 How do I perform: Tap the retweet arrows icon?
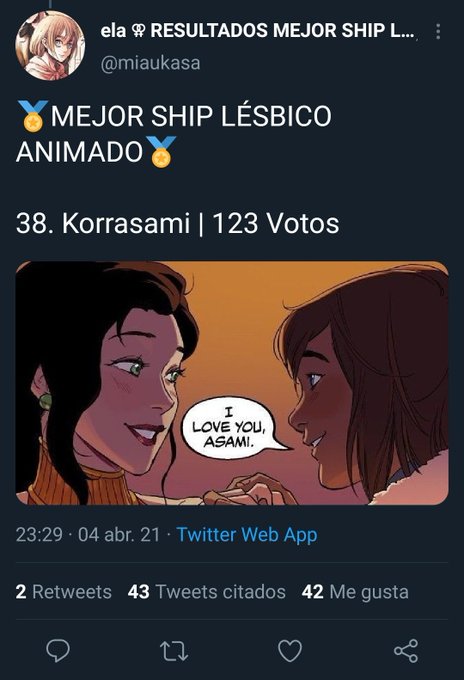(174, 651)
